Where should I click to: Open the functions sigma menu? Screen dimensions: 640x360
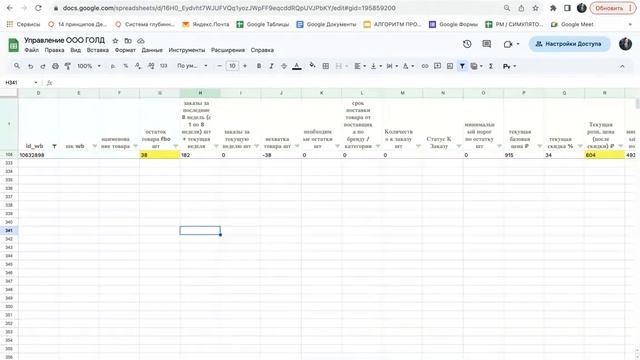[x=491, y=66]
